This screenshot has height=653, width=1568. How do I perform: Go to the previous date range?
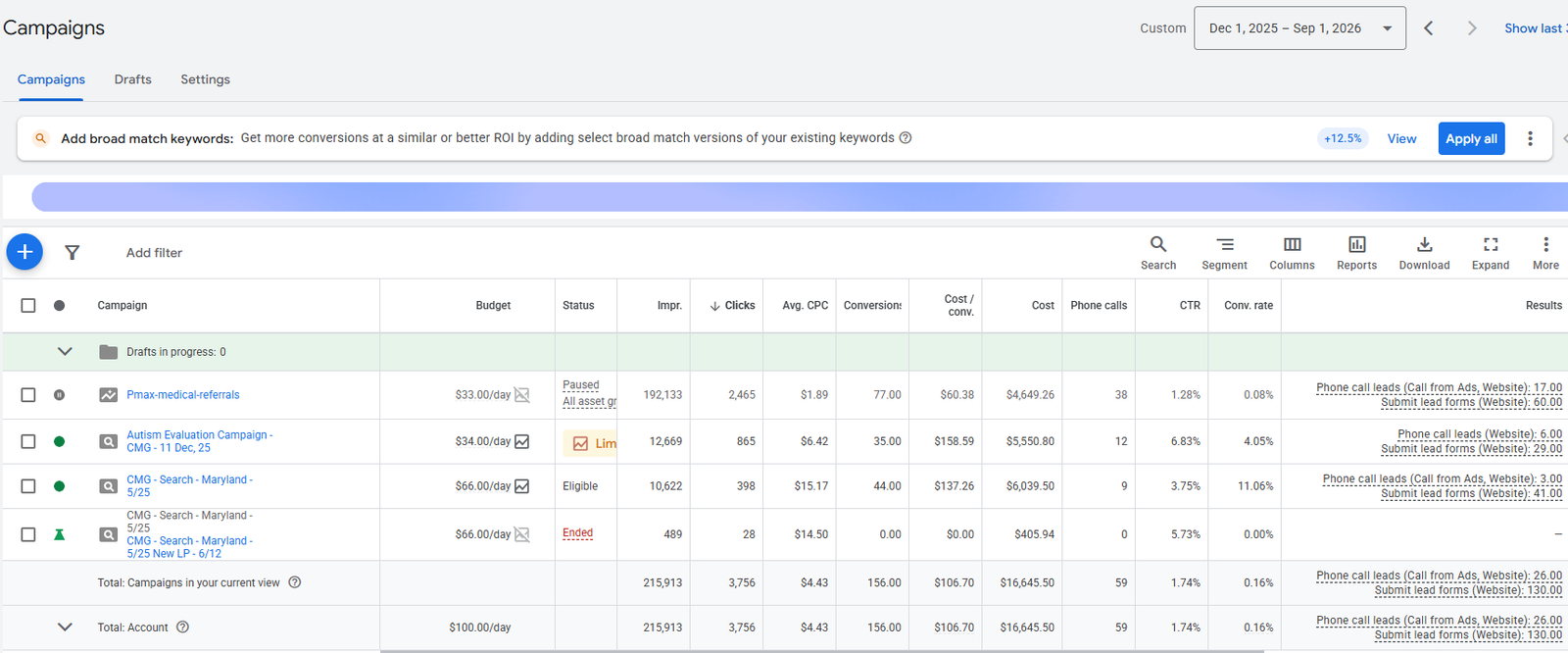pyautogui.click(x=1429, y=28)
